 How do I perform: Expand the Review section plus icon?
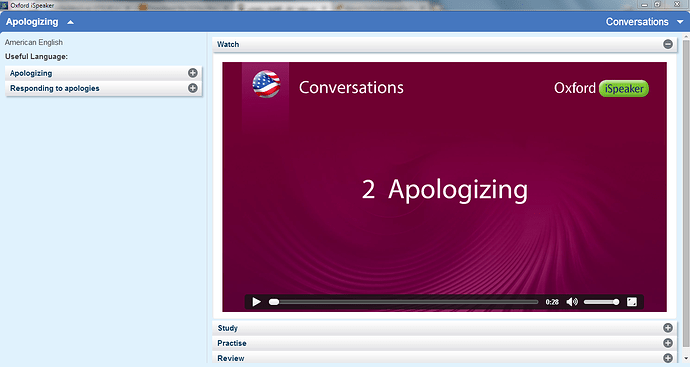pyautogui.click(x=668, y=358)
